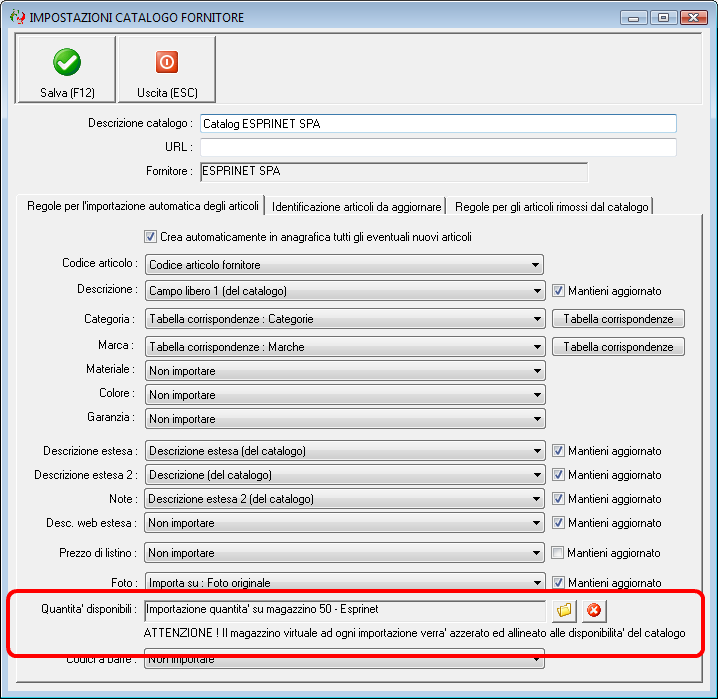Open the Garanzia dropdown
The width and height of the screenshot is (718, 699).
click(x=345, y=419)
